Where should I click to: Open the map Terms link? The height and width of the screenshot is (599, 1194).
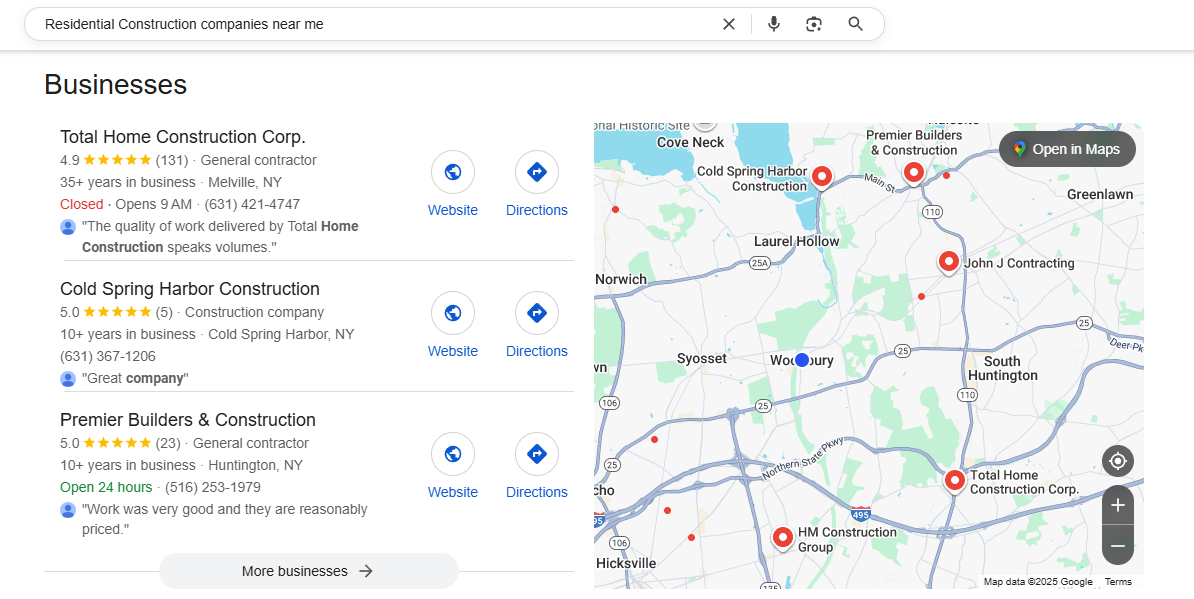tap(1118, 582)
